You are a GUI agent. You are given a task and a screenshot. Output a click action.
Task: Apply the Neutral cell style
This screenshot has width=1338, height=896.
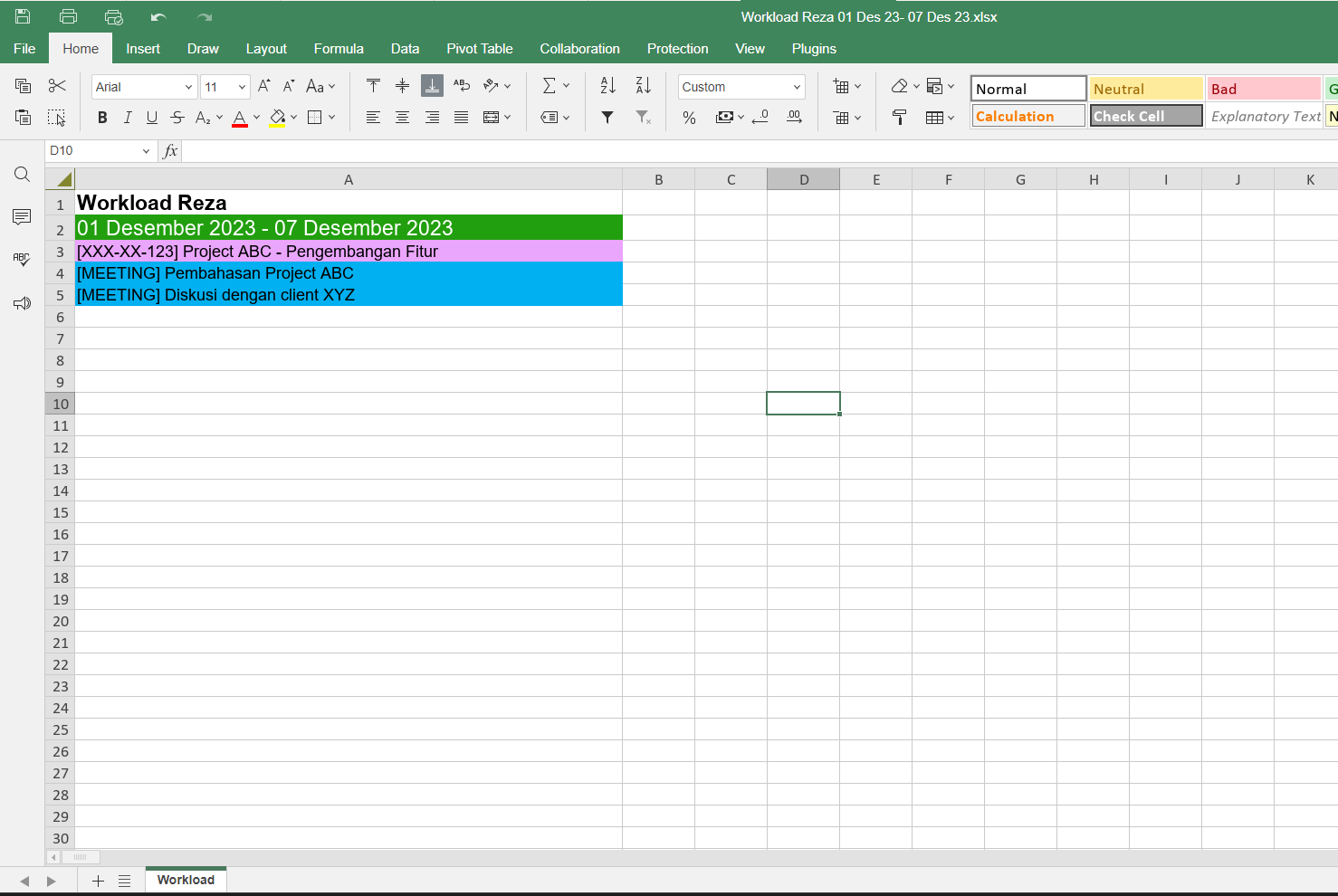point(1145,89)
